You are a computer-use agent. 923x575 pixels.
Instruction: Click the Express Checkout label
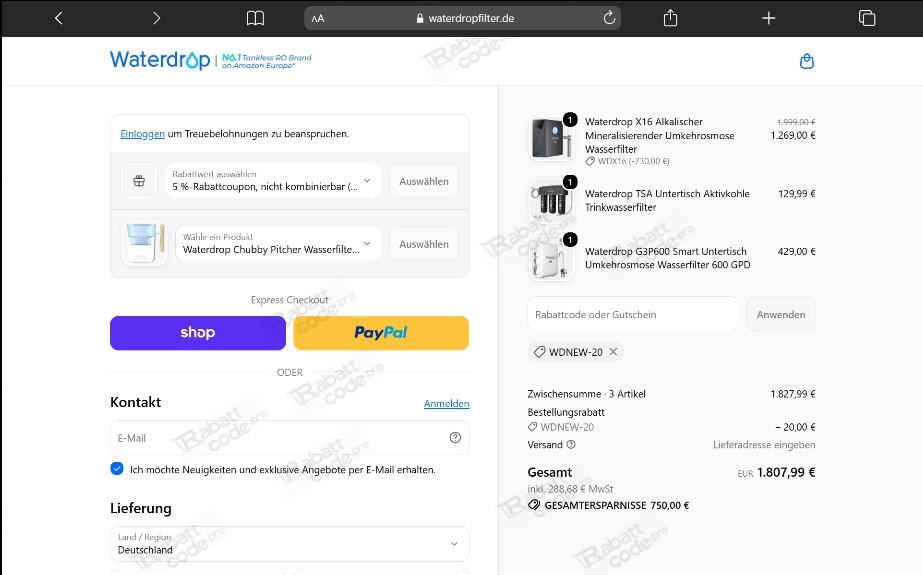290,300
